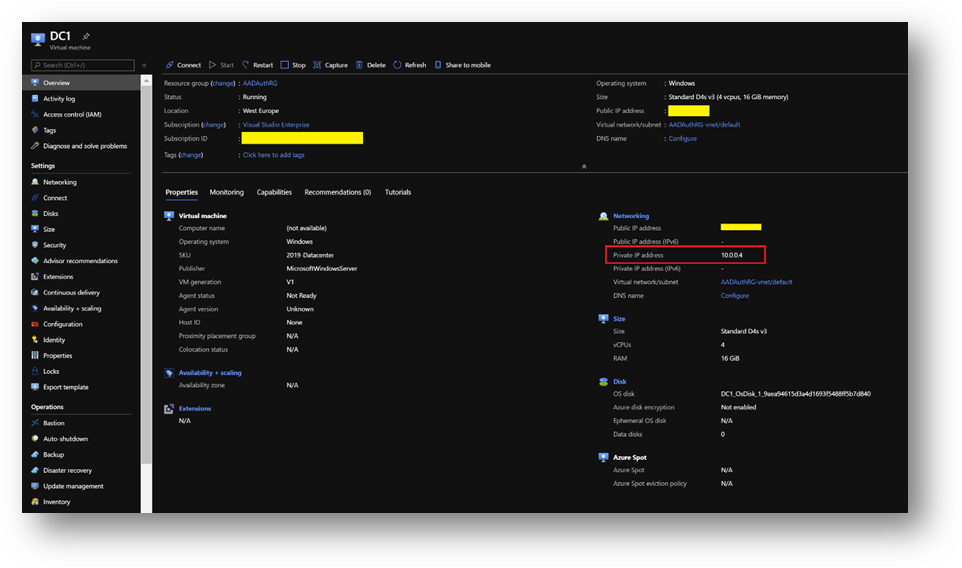Click the Connect icon in the toolbar
This screenshot has height=568, width=962.
click(170, 65)
